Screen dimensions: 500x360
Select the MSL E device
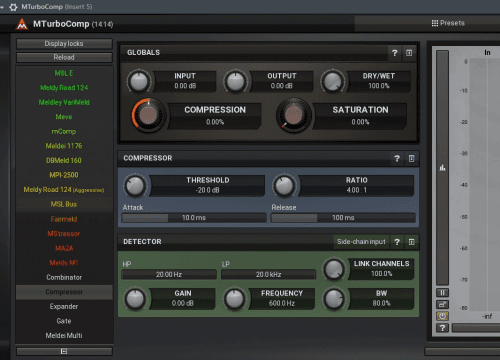(64, 73)
